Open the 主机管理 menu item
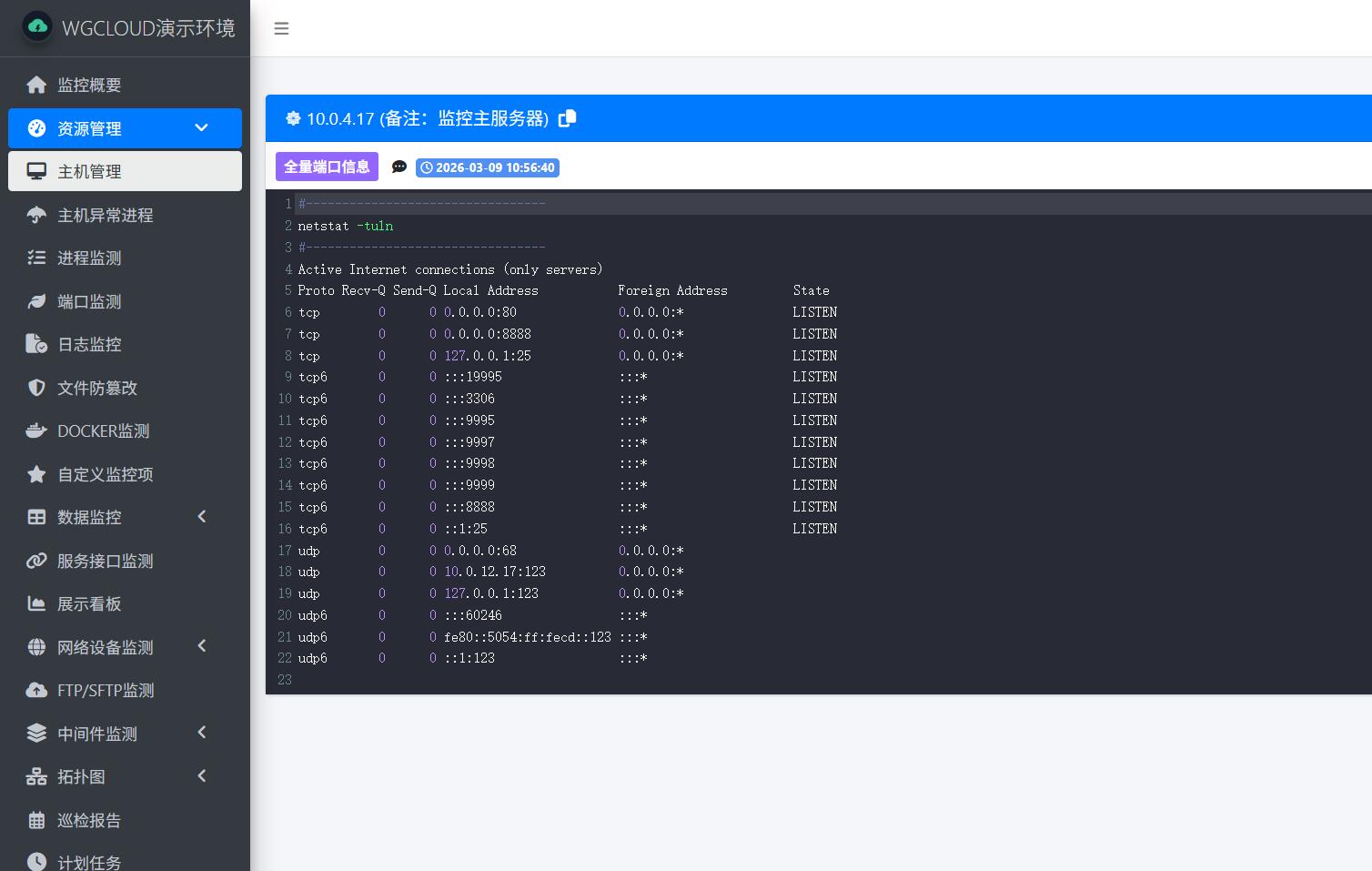The width and height of the screenshot is (1372, 871). [125, 171]
